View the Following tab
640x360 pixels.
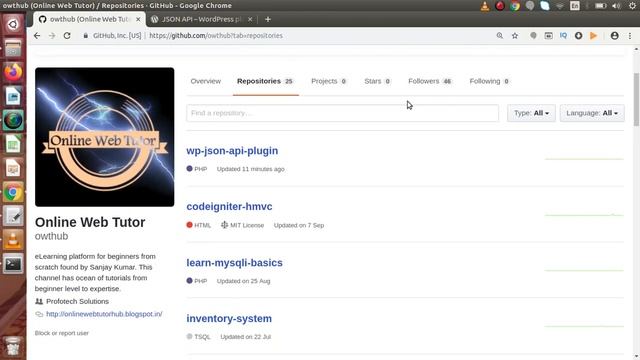tap(489, 81)
